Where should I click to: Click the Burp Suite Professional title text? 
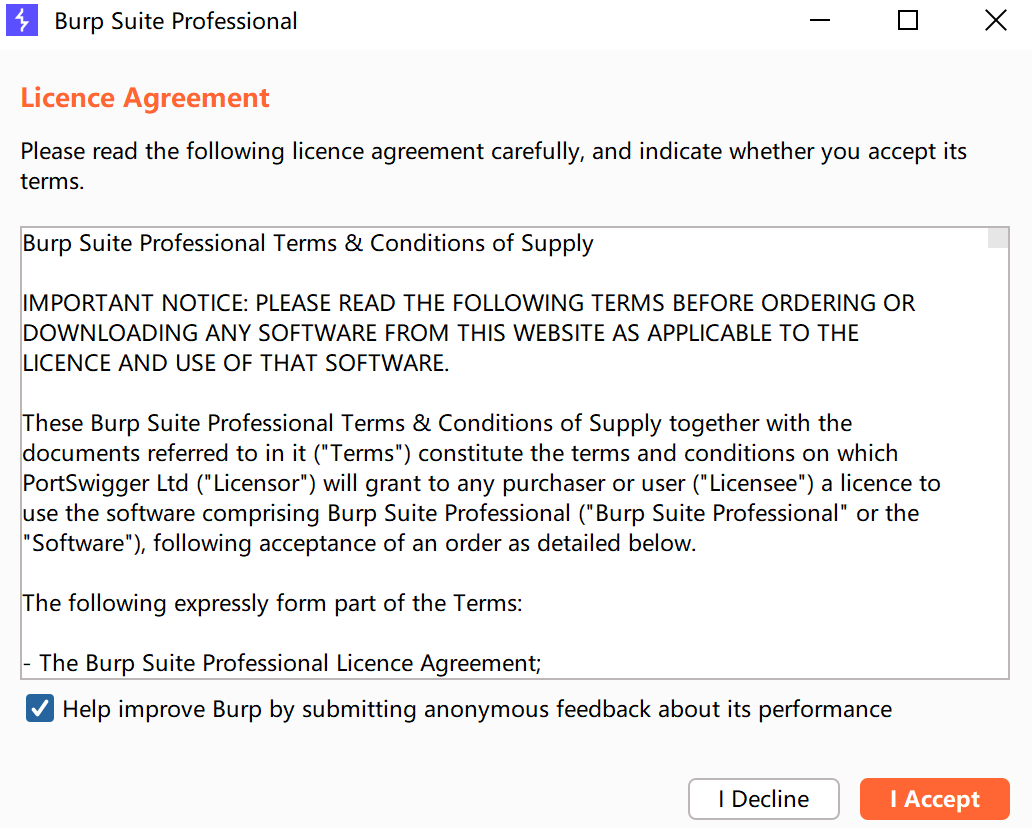pyautogui.click(x=175, y=20)
